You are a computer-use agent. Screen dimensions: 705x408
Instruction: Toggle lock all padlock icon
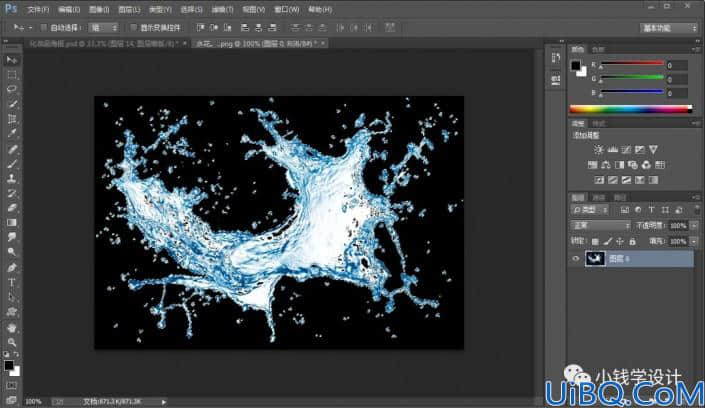[x=633, y=242]
